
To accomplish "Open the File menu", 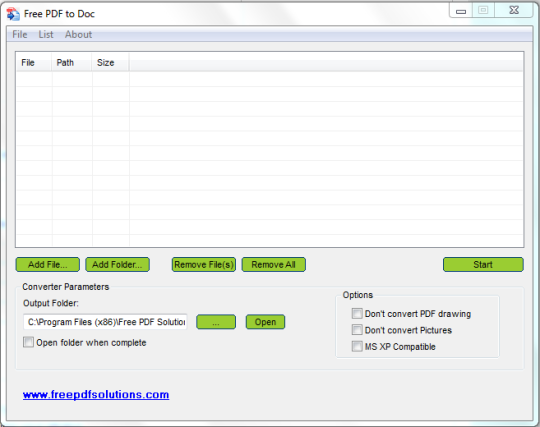I will [20, 34].
